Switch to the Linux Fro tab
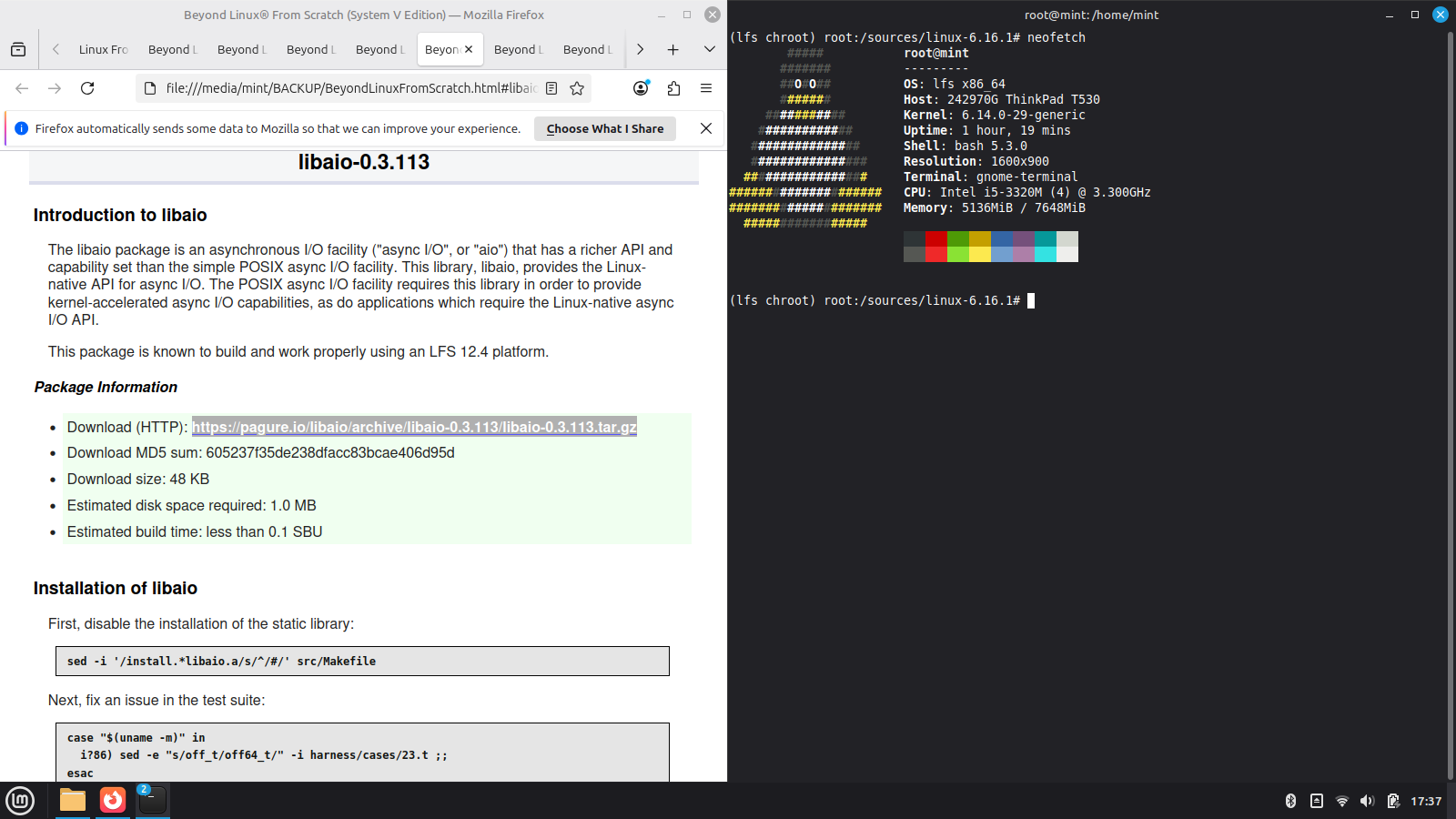Image resolution: width=1456 pixels, height=819 pixels. click(104, 49)
